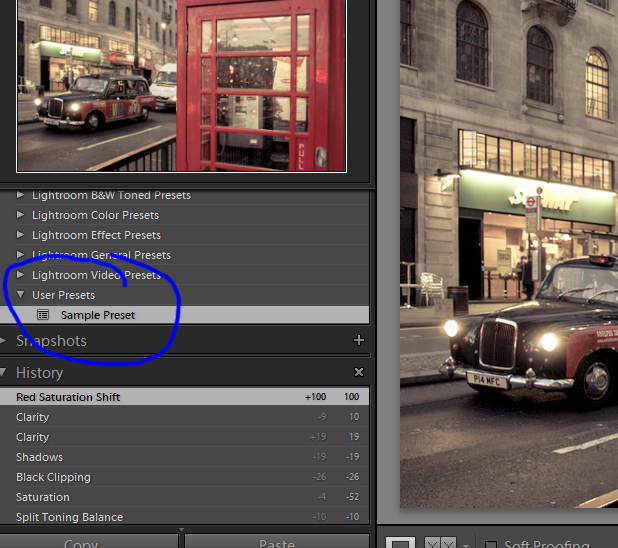The image size is (618, 548).
Task: Click the Paste button
Action: 277,543
